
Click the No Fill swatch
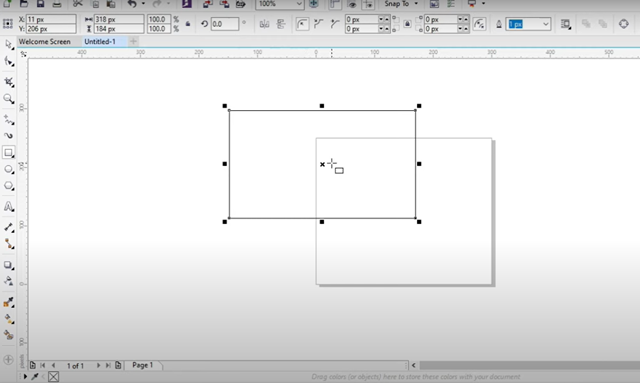[x=53, y=376]
